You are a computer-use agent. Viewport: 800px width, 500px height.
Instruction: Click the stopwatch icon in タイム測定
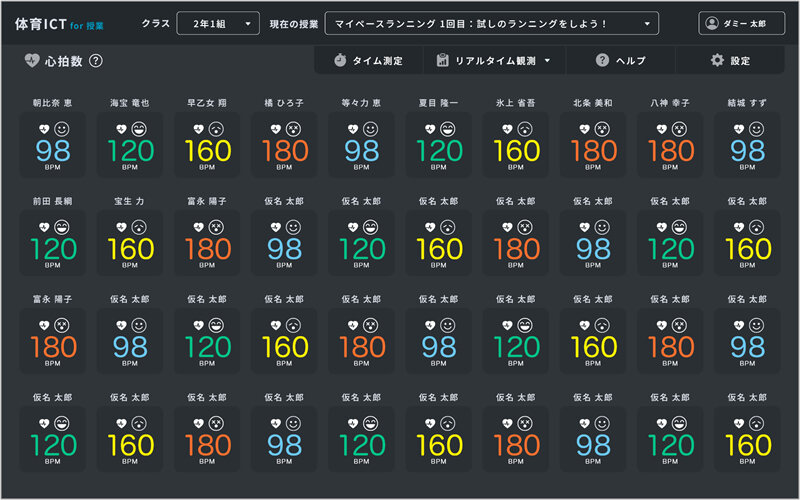click(340, 61)
